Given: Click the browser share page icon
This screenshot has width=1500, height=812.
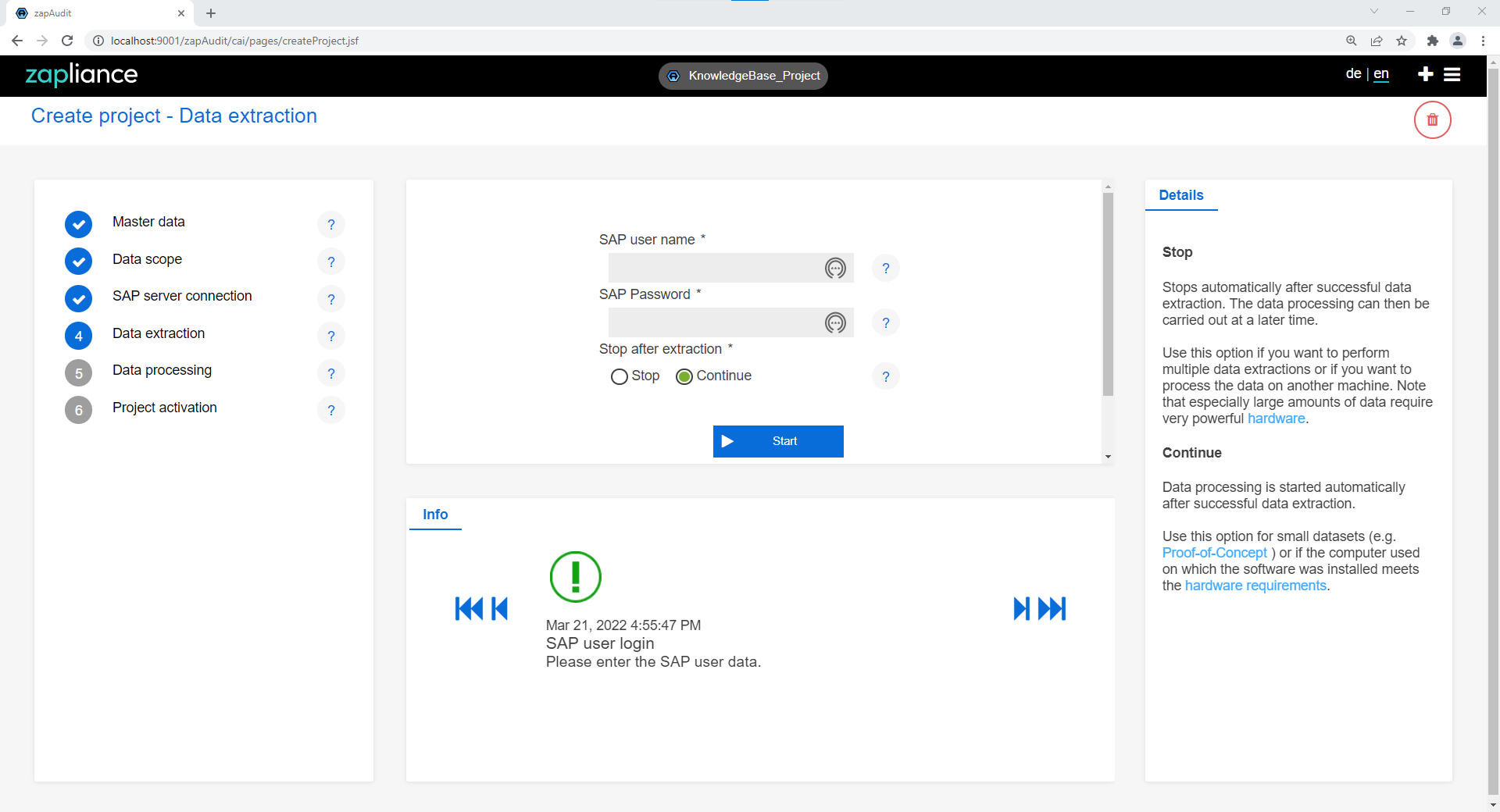Looking at the screenshot, I should [1377, 41].
